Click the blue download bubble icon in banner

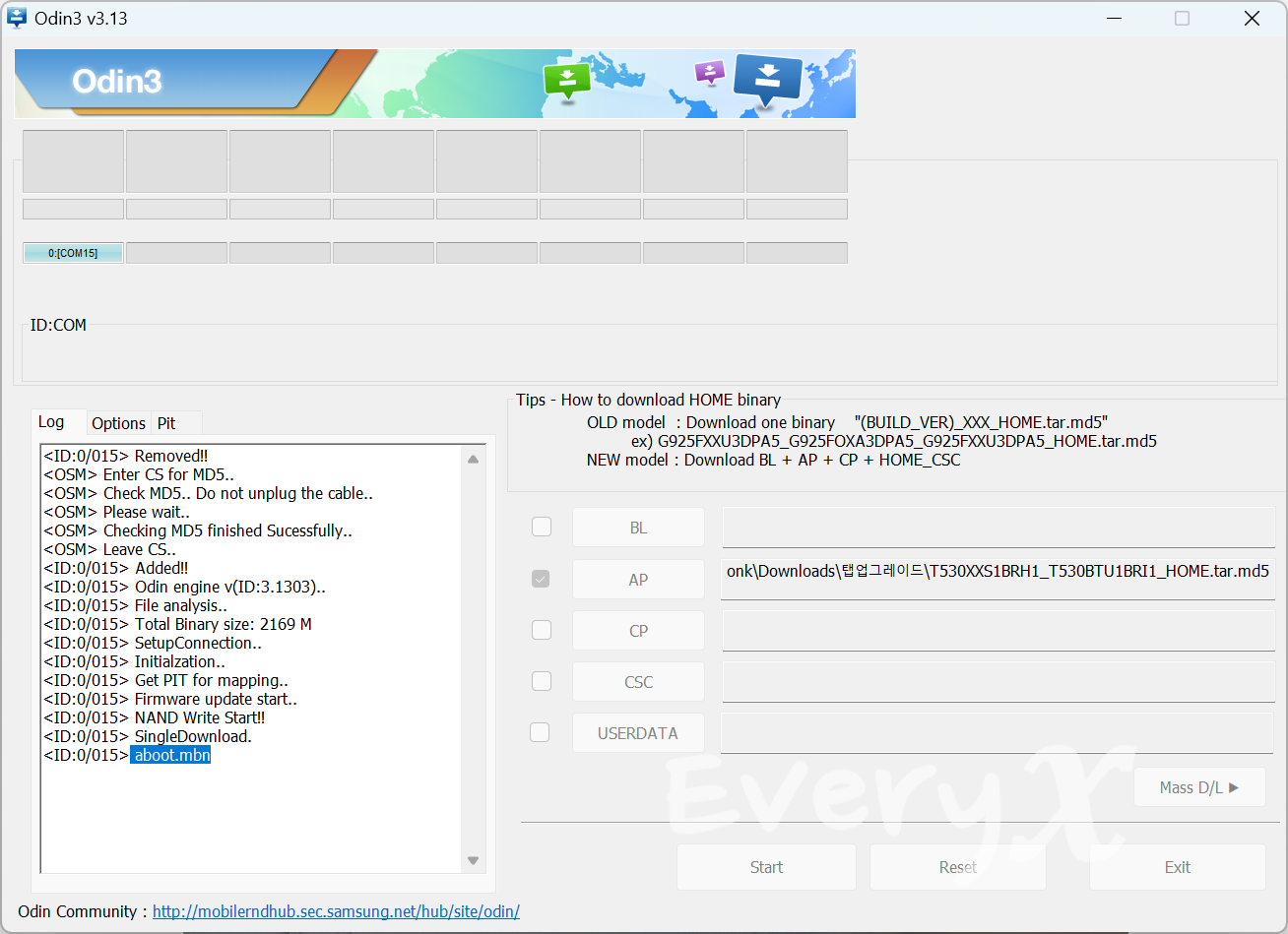click(768, 81)
